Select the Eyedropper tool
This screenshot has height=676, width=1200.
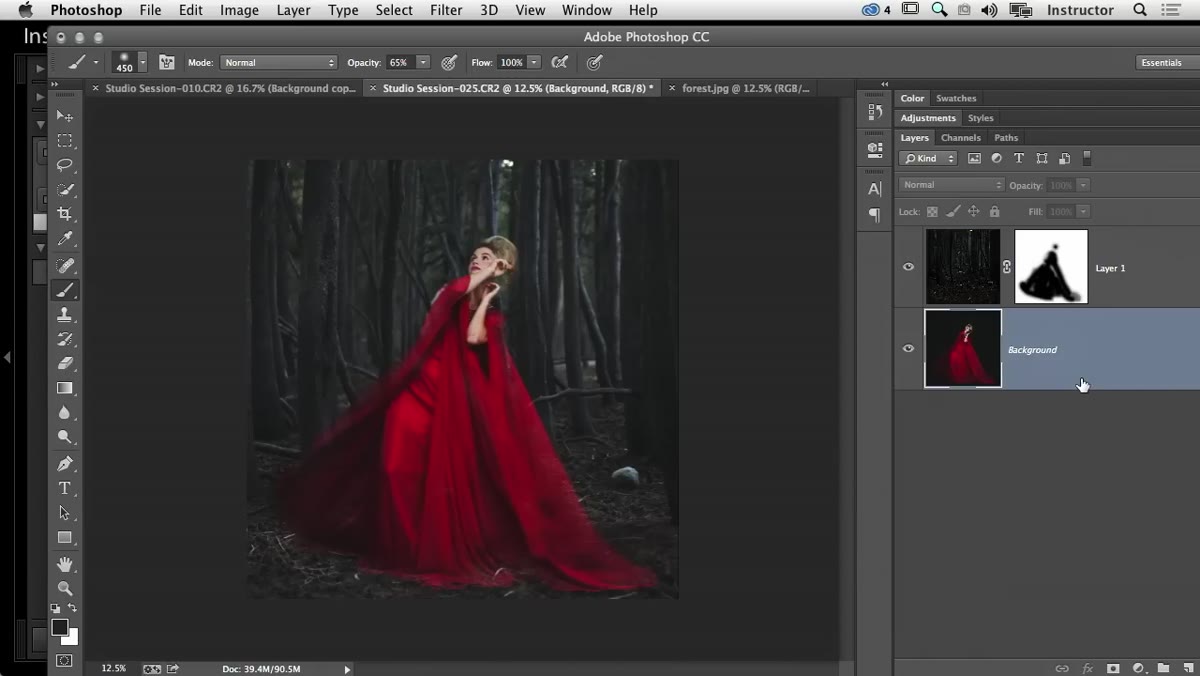65,239
